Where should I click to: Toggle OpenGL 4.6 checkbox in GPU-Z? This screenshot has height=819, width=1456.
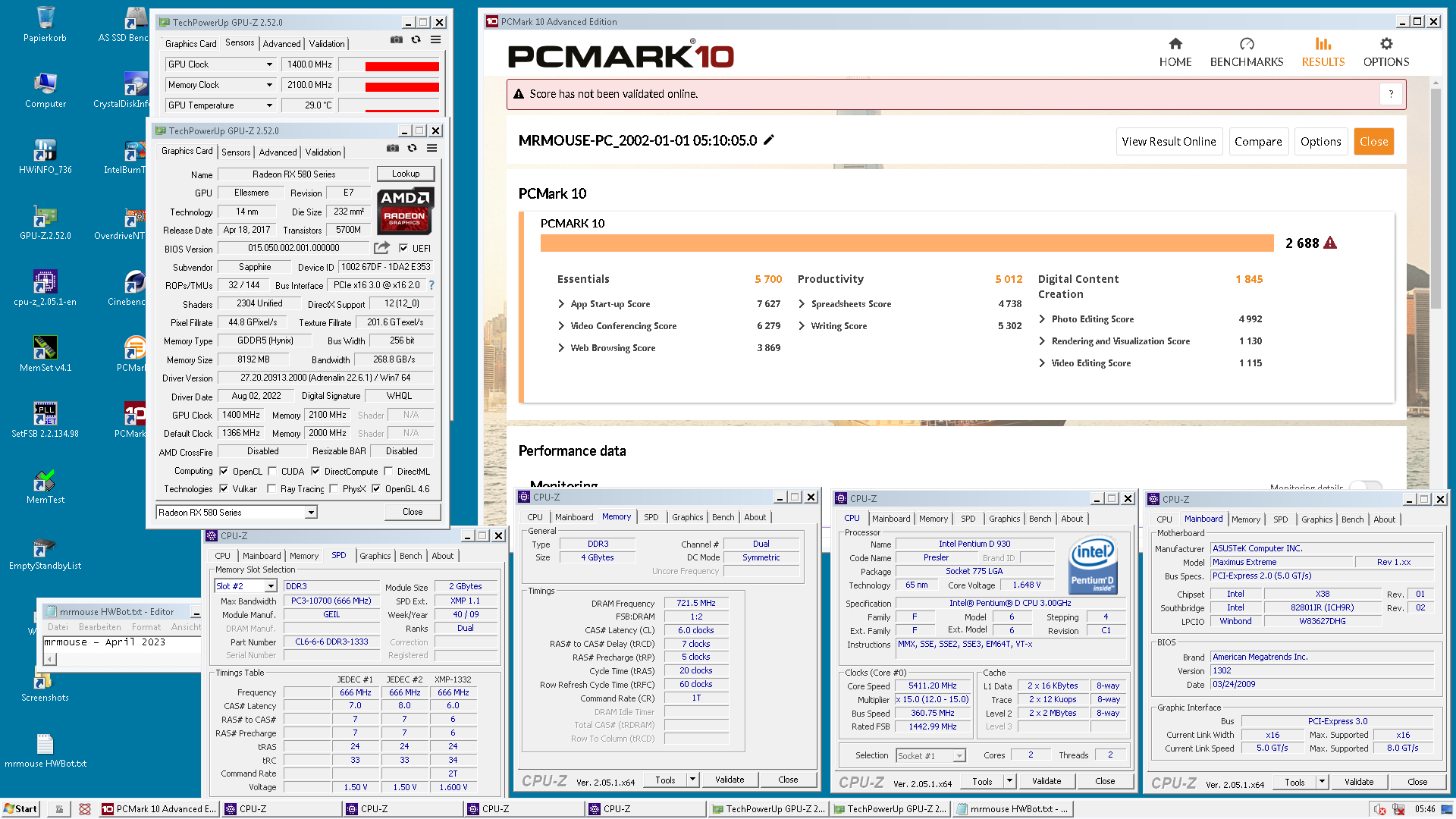click(x=376, y=488)
